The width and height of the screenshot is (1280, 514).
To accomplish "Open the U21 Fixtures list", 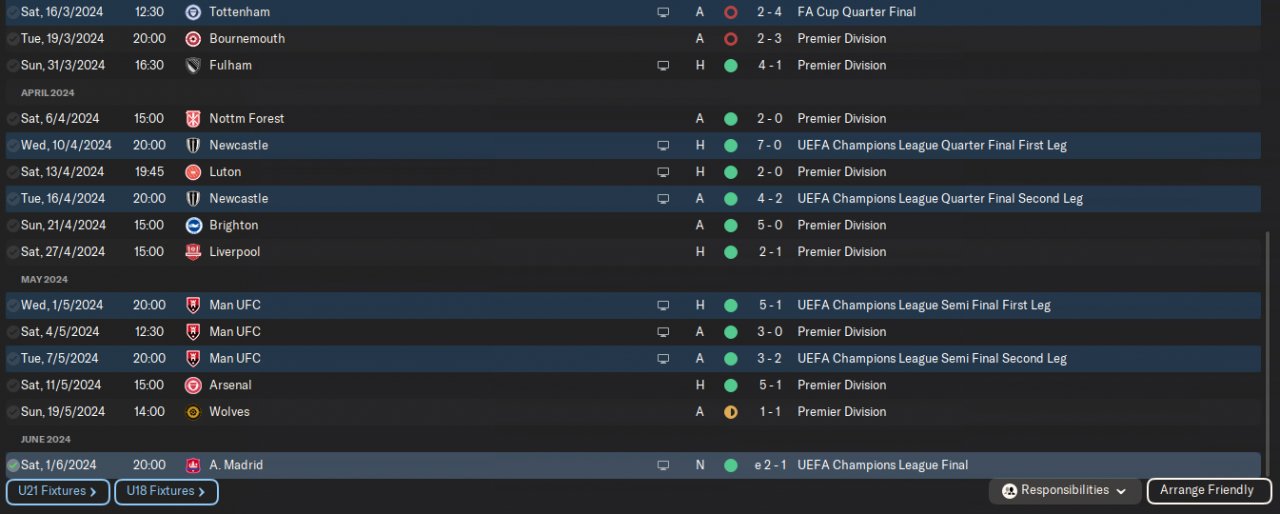I will click(58, 492).
